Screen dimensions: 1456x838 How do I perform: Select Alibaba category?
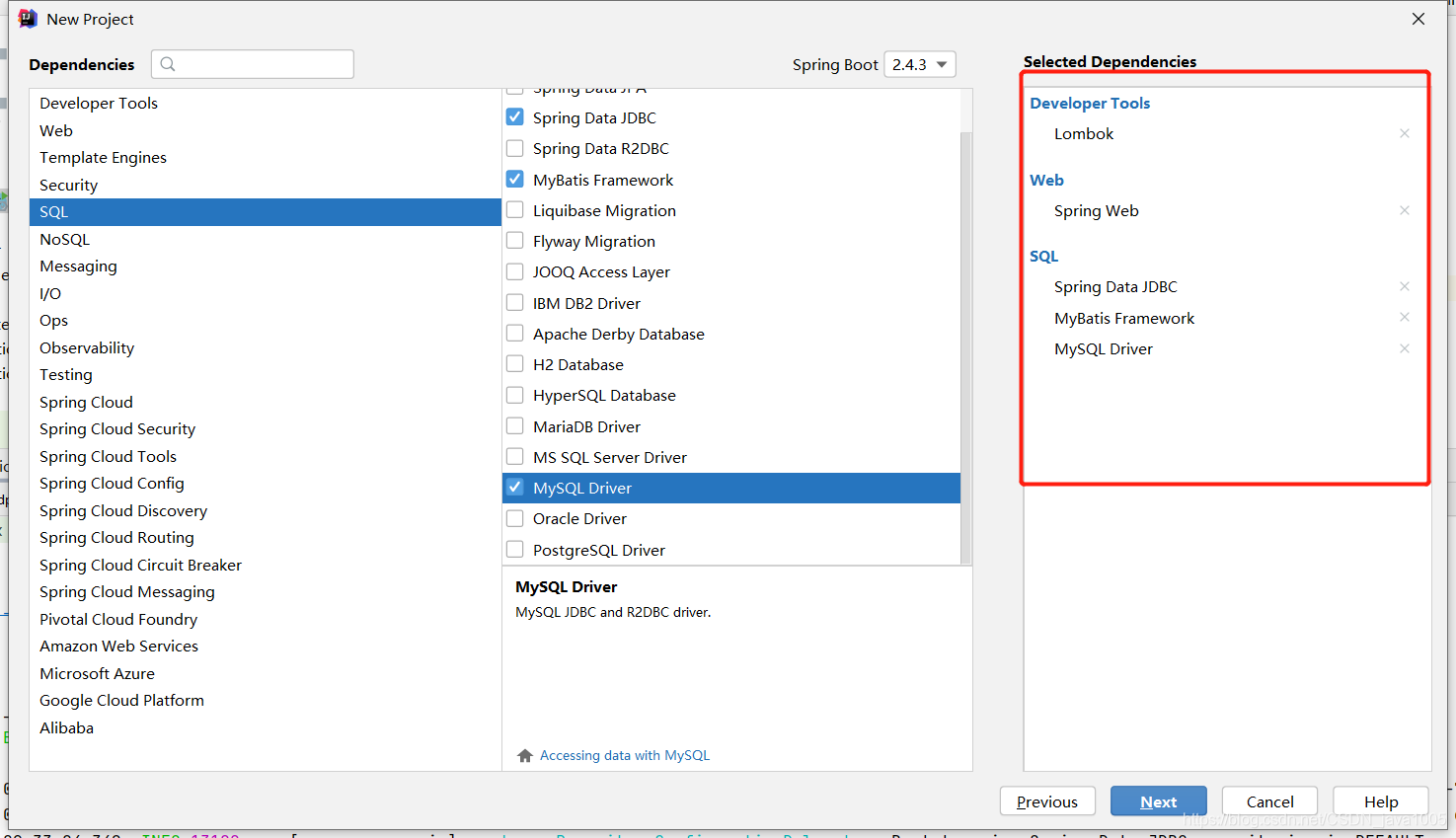pyautogui.click(x=266, y=727)
